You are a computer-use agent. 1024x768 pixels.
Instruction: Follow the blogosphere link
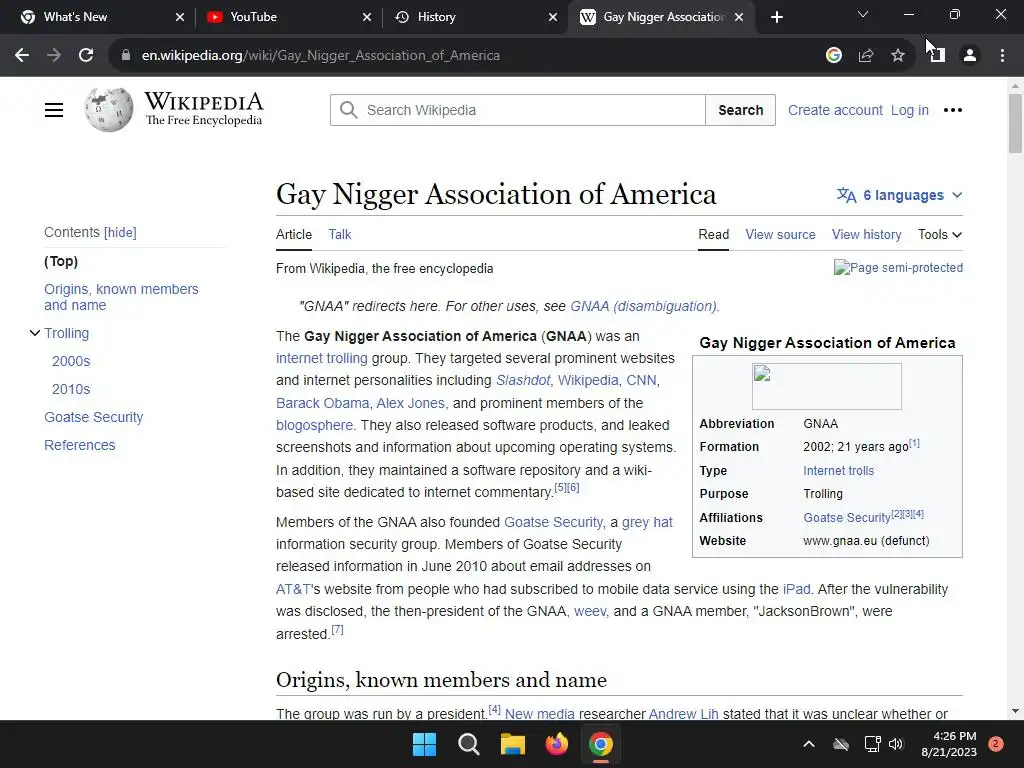(x=314, y=425)
